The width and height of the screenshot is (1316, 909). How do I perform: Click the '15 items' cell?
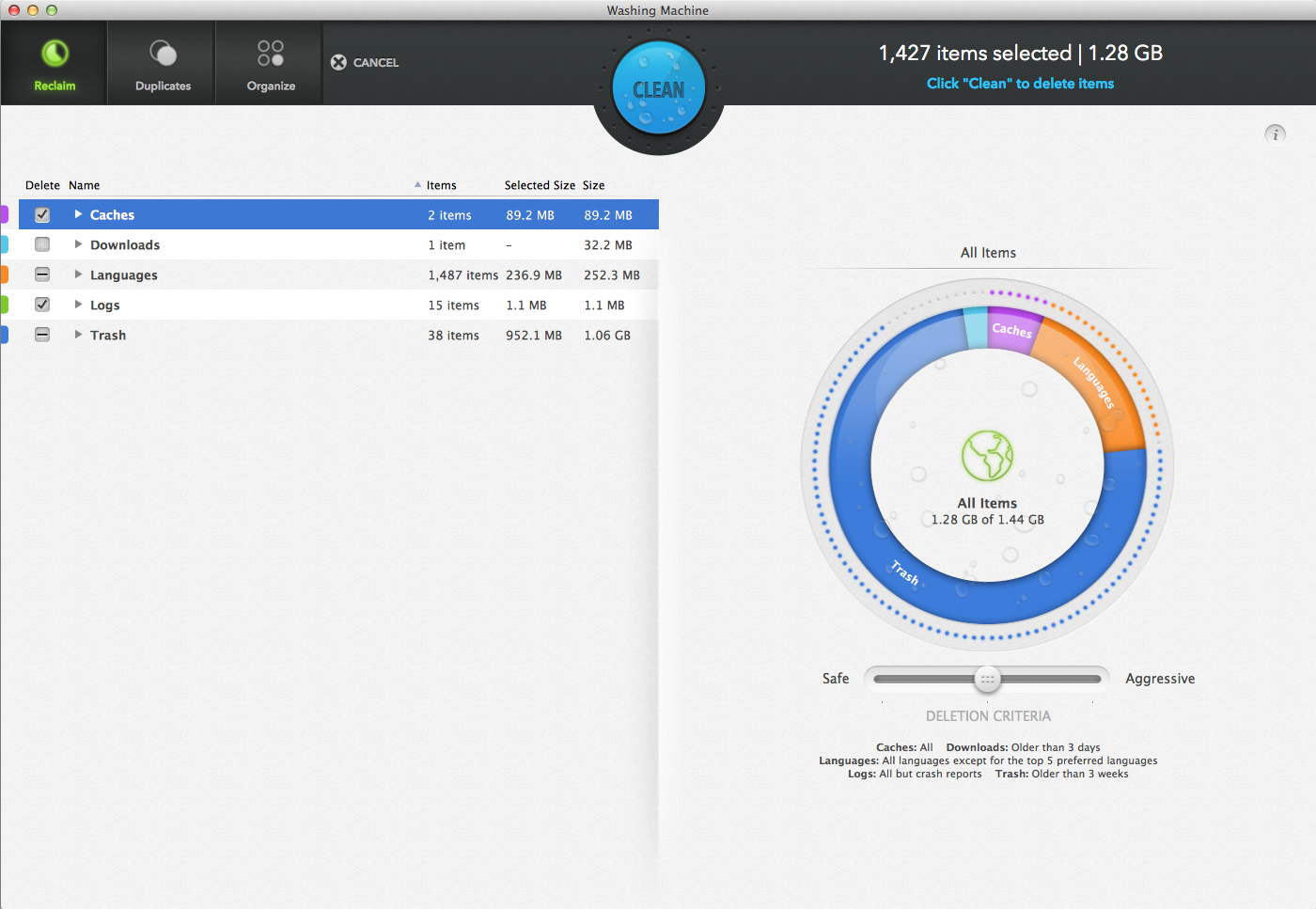click(x=453, y=306)
